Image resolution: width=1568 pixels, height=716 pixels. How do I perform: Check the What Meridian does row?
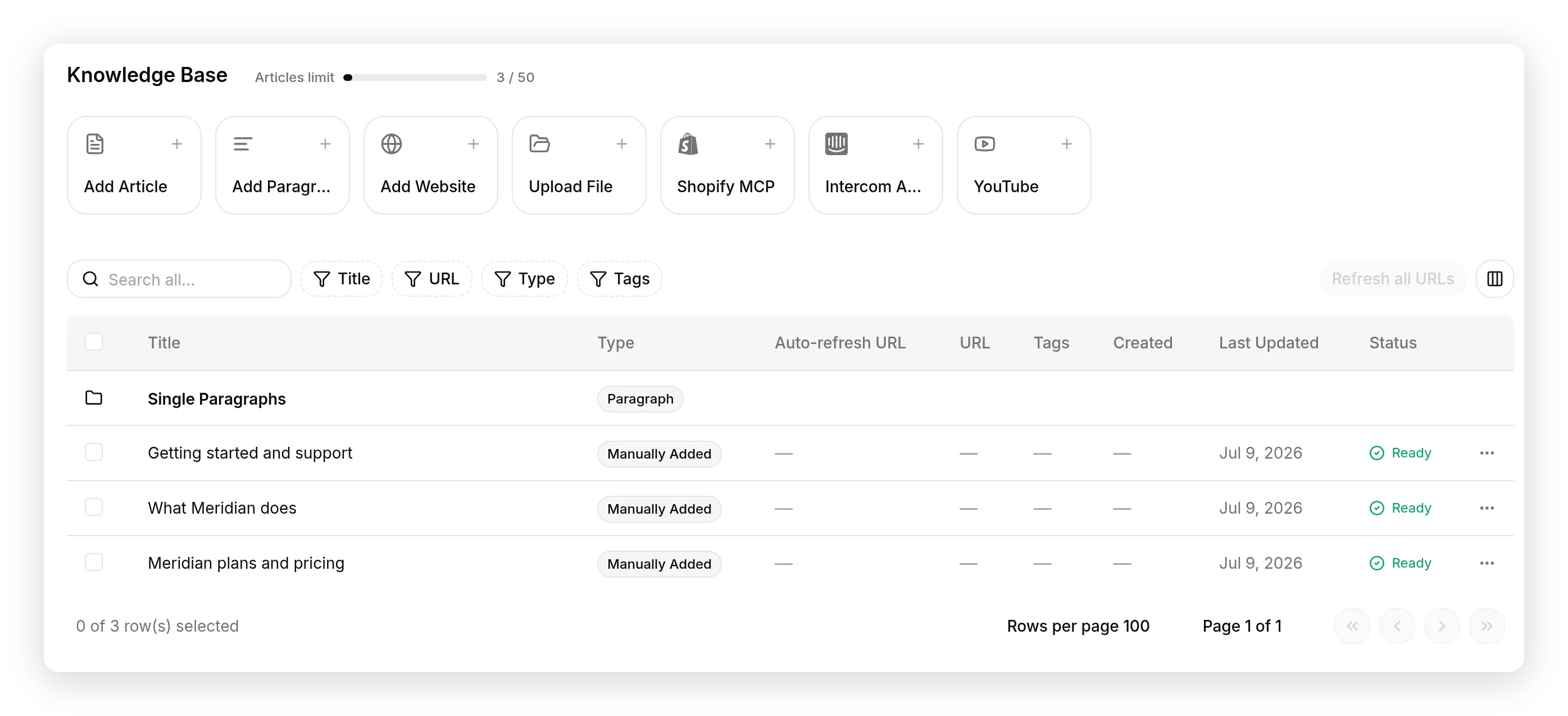94,507
